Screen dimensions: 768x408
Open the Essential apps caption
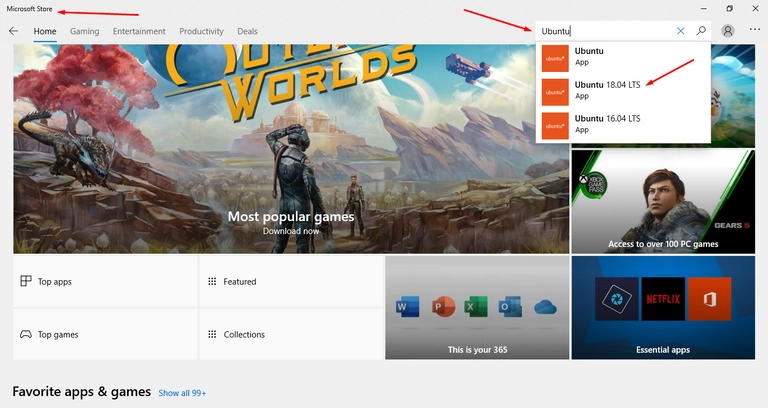[663, 350]
